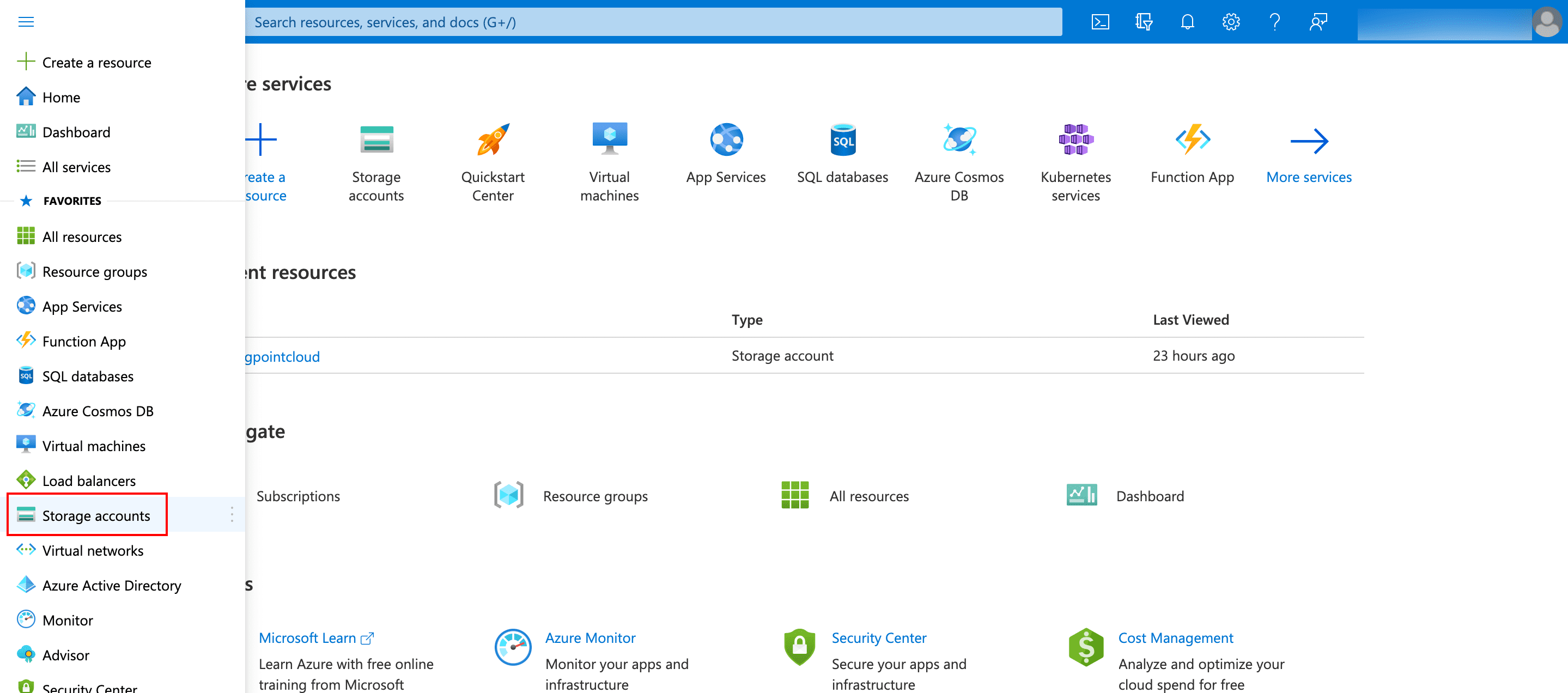Open App Services from Azure services
This screenshot has width=1568, height=693.
click(x=726, y=139)
